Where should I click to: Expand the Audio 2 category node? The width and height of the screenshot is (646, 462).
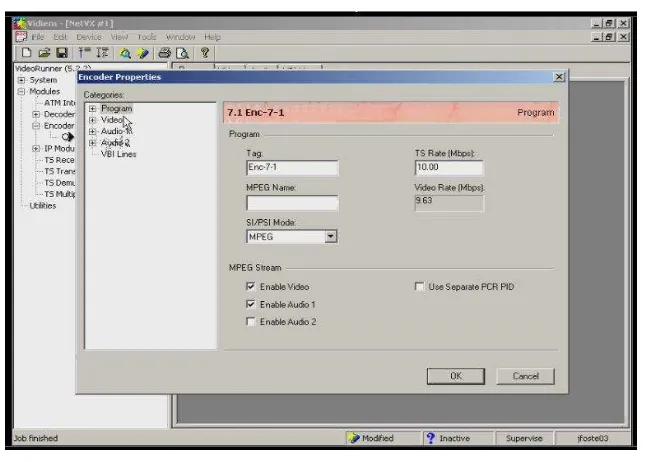coord(93,143)
